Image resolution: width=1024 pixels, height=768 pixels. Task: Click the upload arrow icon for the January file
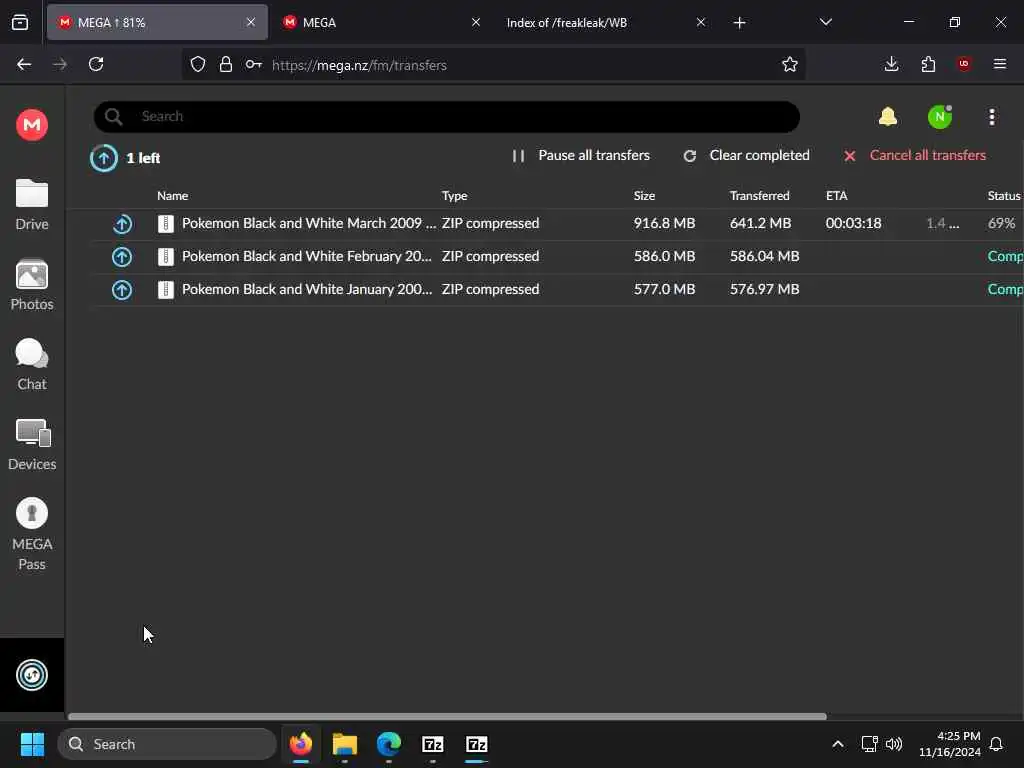[x=122, y=289]
